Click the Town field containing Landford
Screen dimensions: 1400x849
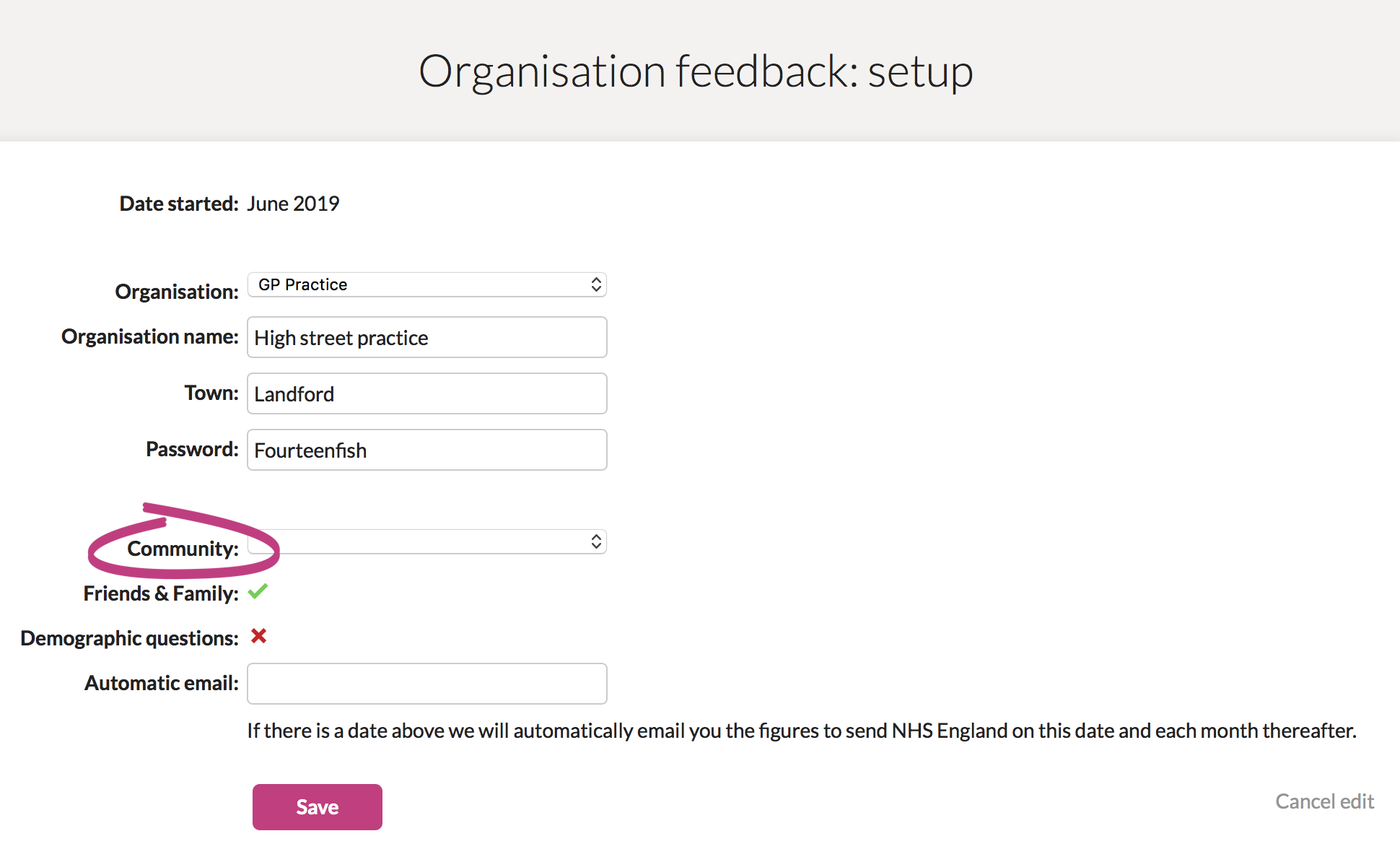(426, 393)
